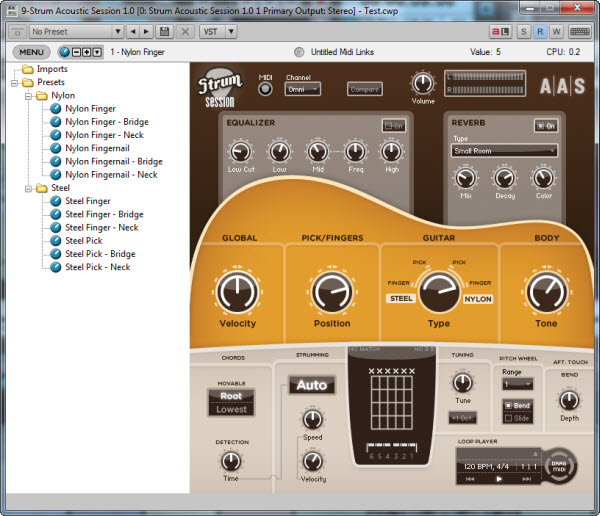Open the Pitch Wheel Range dropdown
Image resolution: width=600 pixels, height=516 pixels.
click(517, 384)
